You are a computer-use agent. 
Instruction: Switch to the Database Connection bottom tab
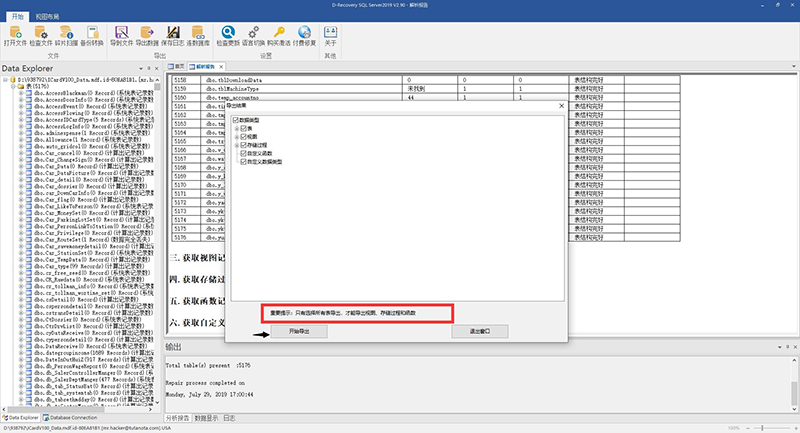pos(70,418)
